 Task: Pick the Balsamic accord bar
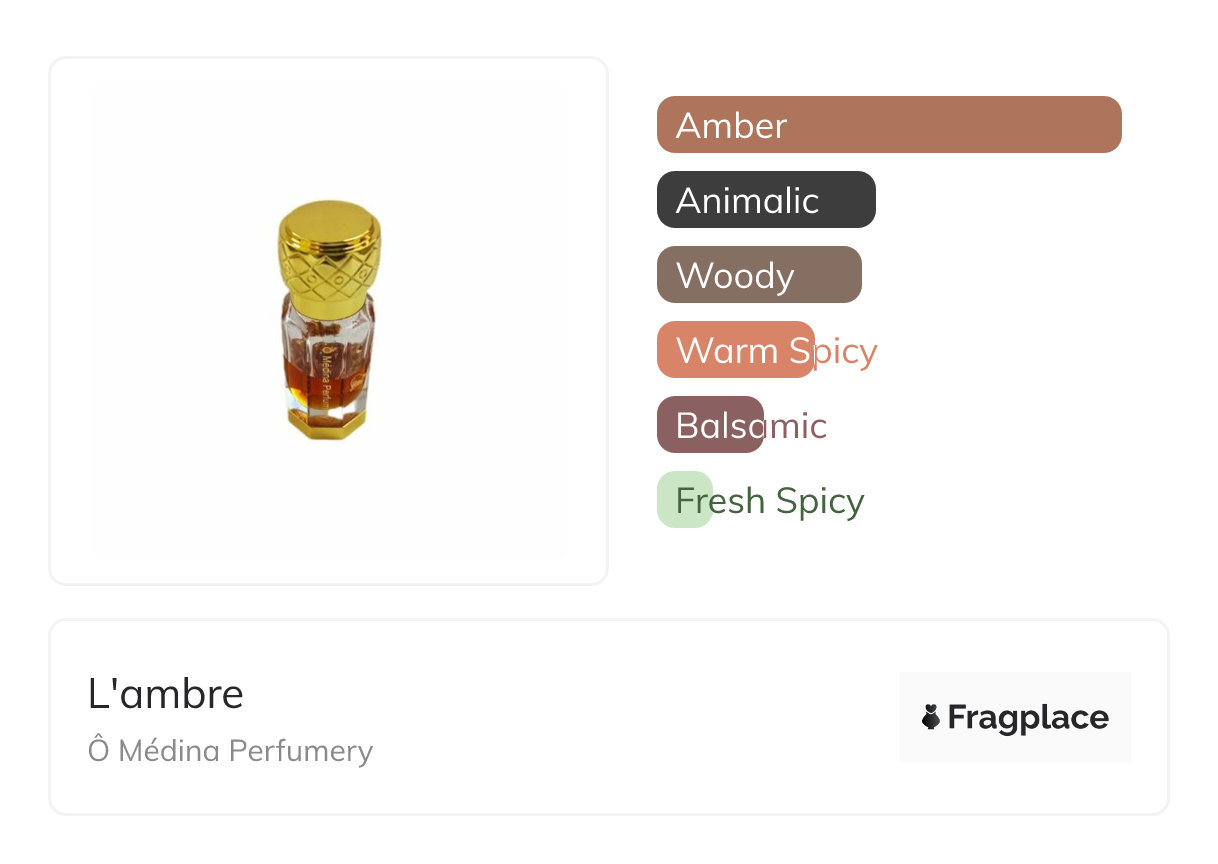(710, 425)
